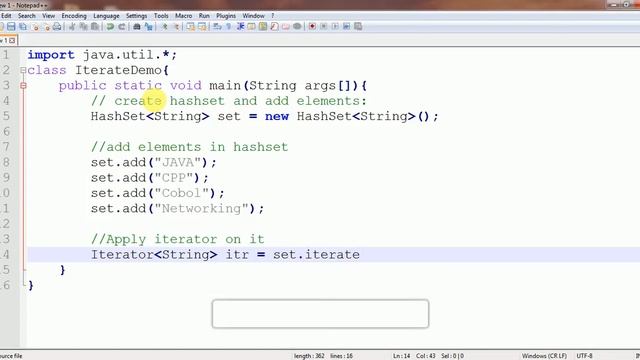
Task: Toggle synchronized horizontal scrolling icon
Action: coord(202,27)
